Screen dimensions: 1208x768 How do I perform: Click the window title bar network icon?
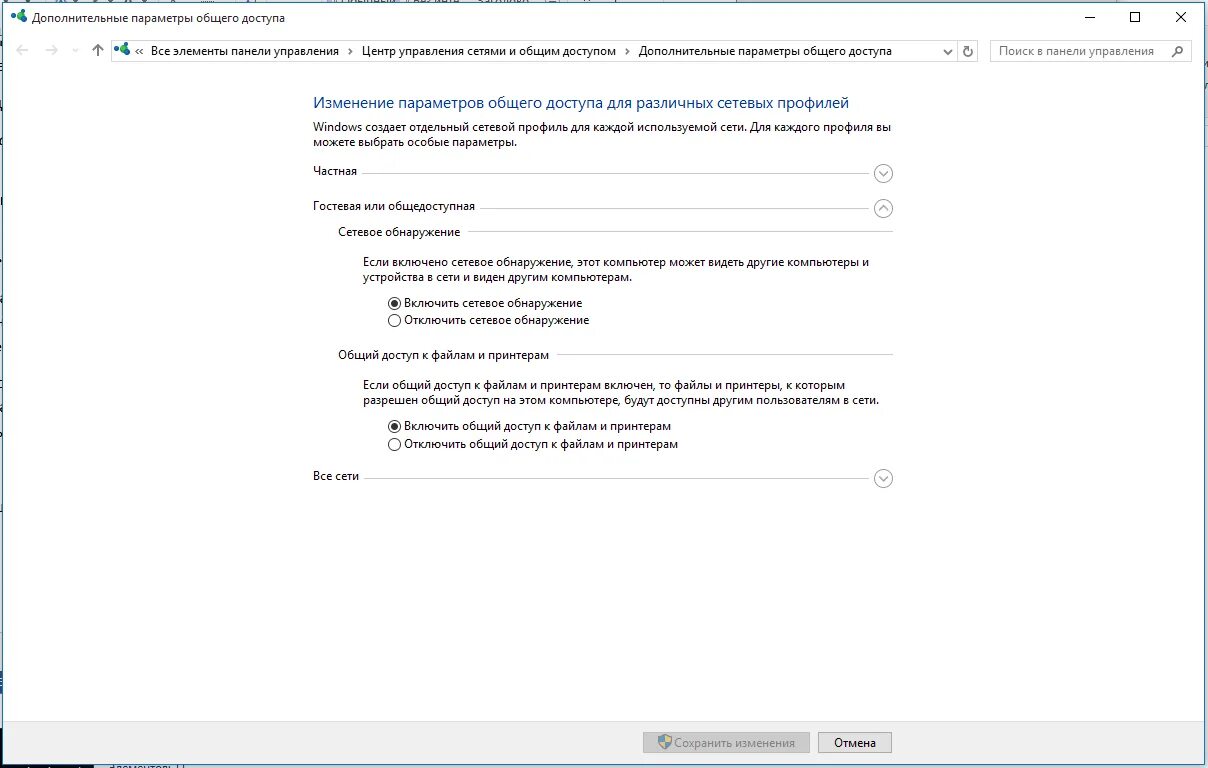pyautogui.click(x=18, y=17)
